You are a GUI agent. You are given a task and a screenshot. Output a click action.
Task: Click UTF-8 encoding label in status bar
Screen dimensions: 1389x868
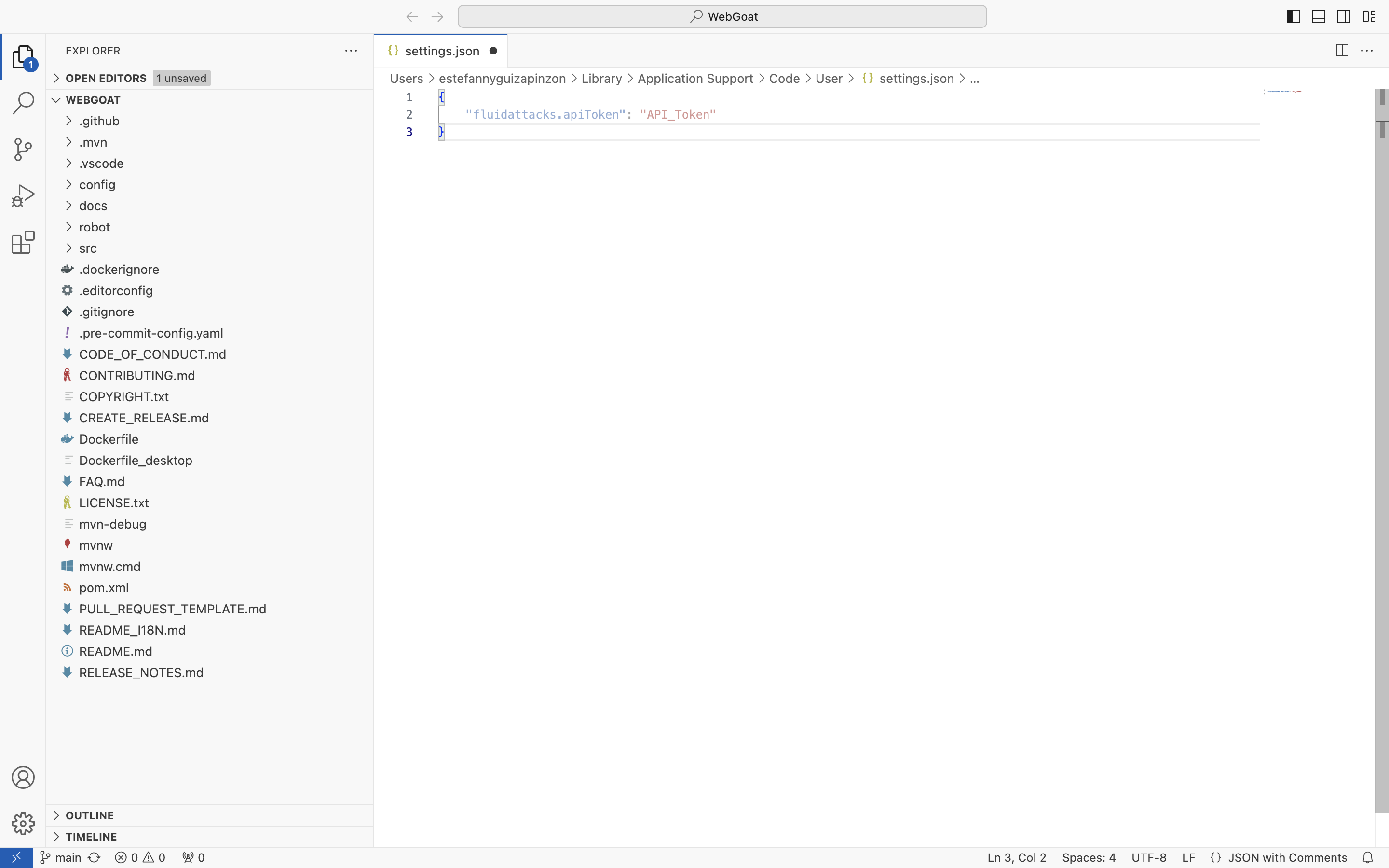(x=1148, y=857)
